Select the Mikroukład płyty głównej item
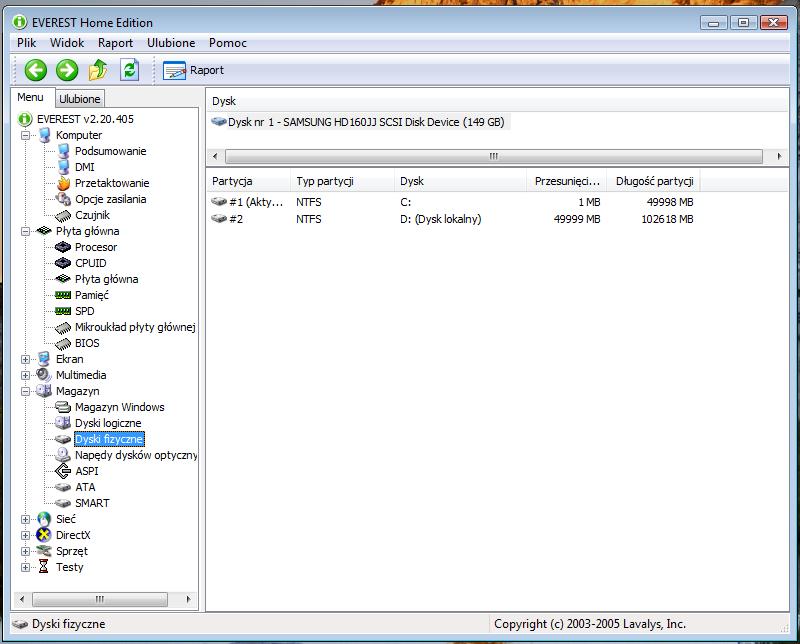The width and height of the screenshot is (800, 644). point(135,327)
